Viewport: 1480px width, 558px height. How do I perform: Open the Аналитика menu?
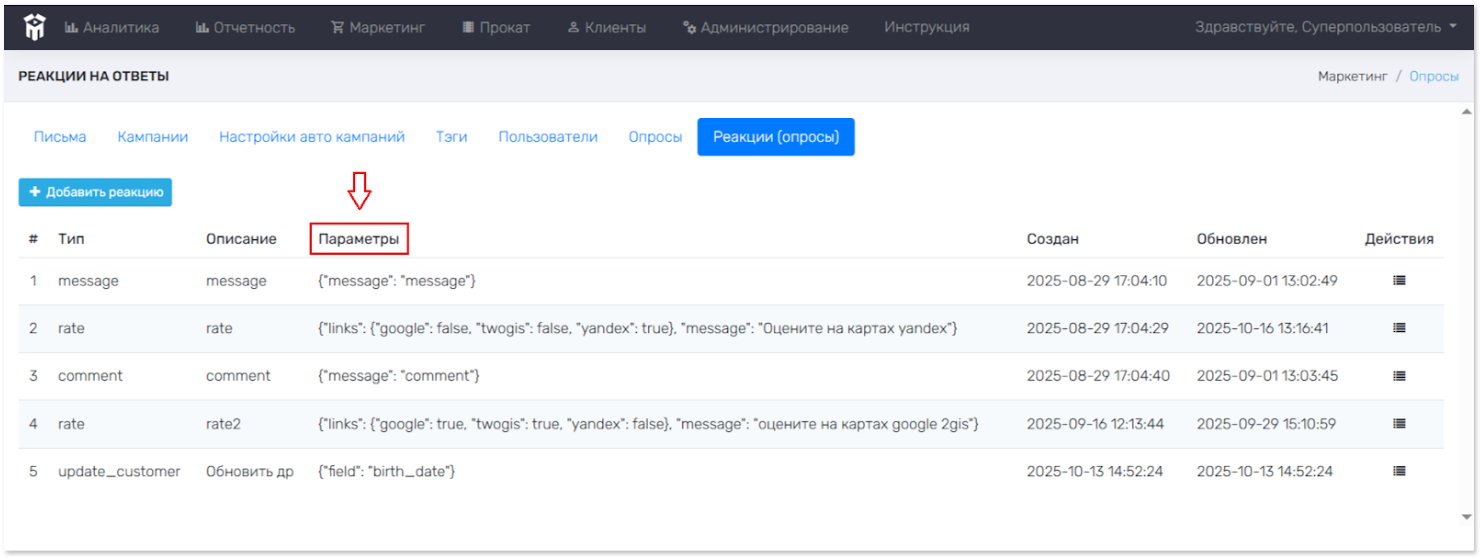click(112, 27)
